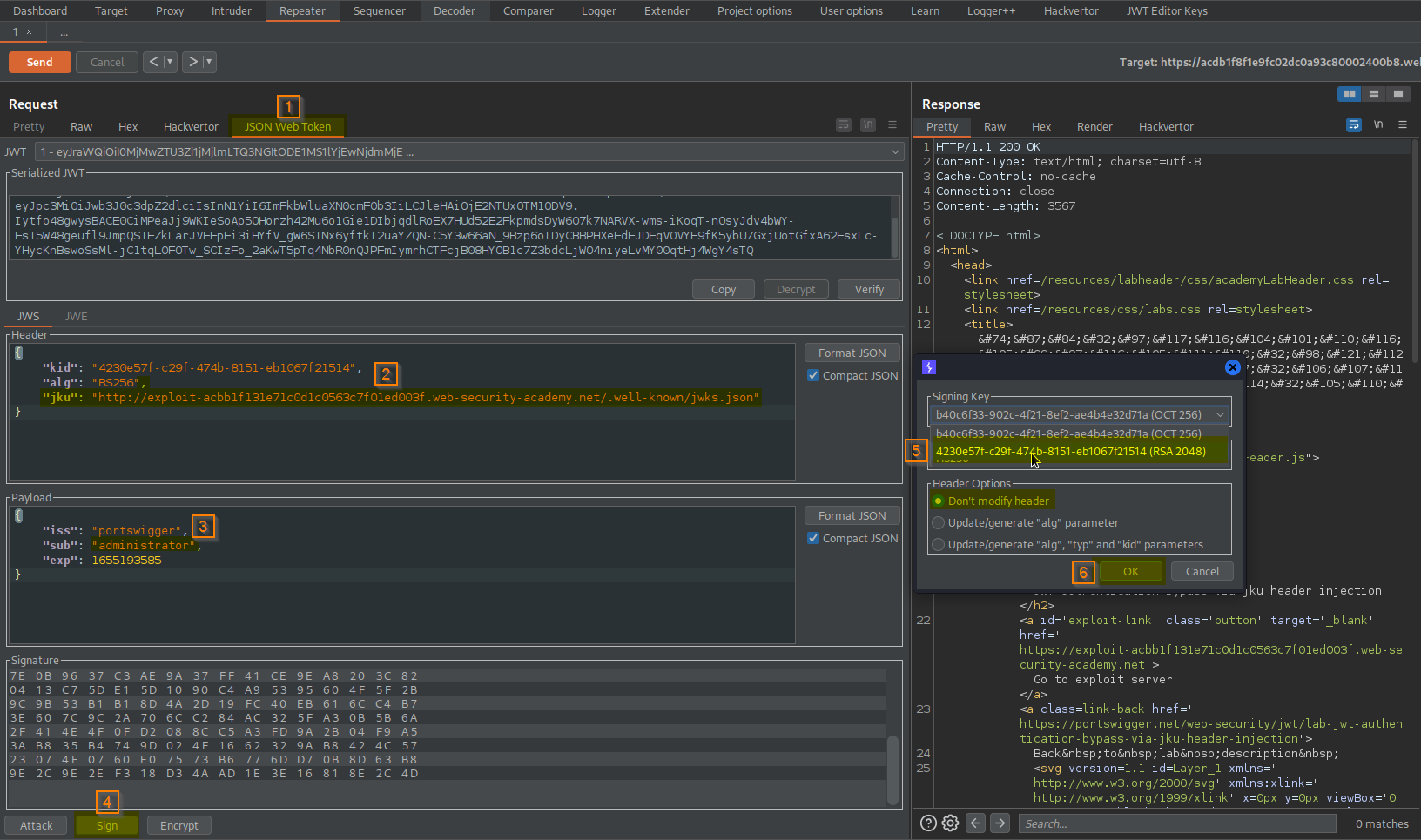Click Format JSON for Payload
Viewport: 1421px width, 840px height.
tap(852, 515)
